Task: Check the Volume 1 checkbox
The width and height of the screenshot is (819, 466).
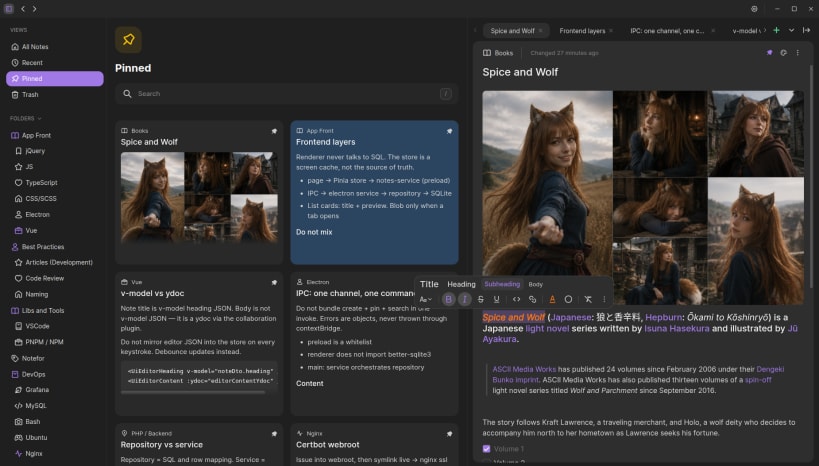Action: coord(486,449)
